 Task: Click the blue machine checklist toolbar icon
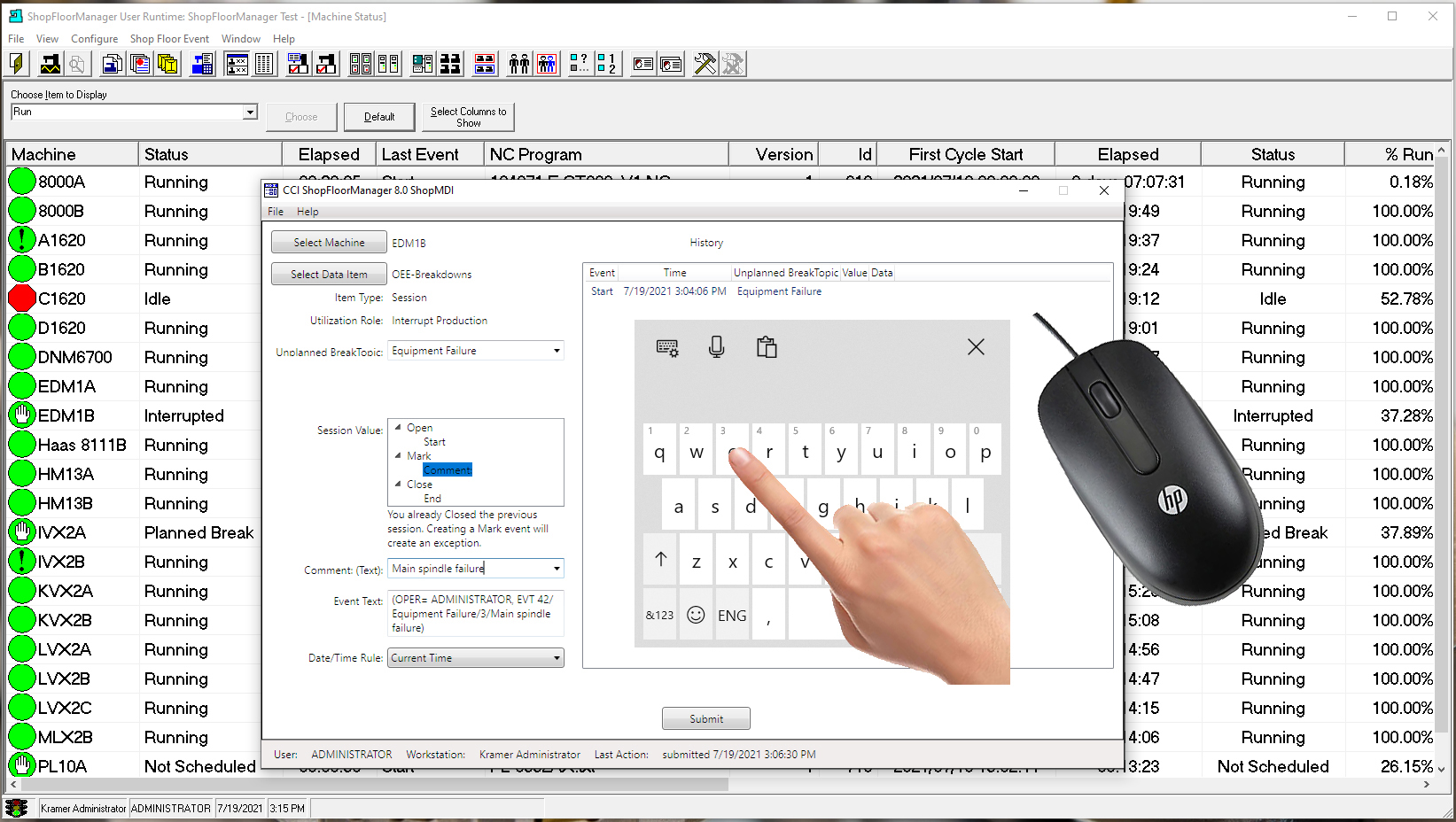click(299, 64)
